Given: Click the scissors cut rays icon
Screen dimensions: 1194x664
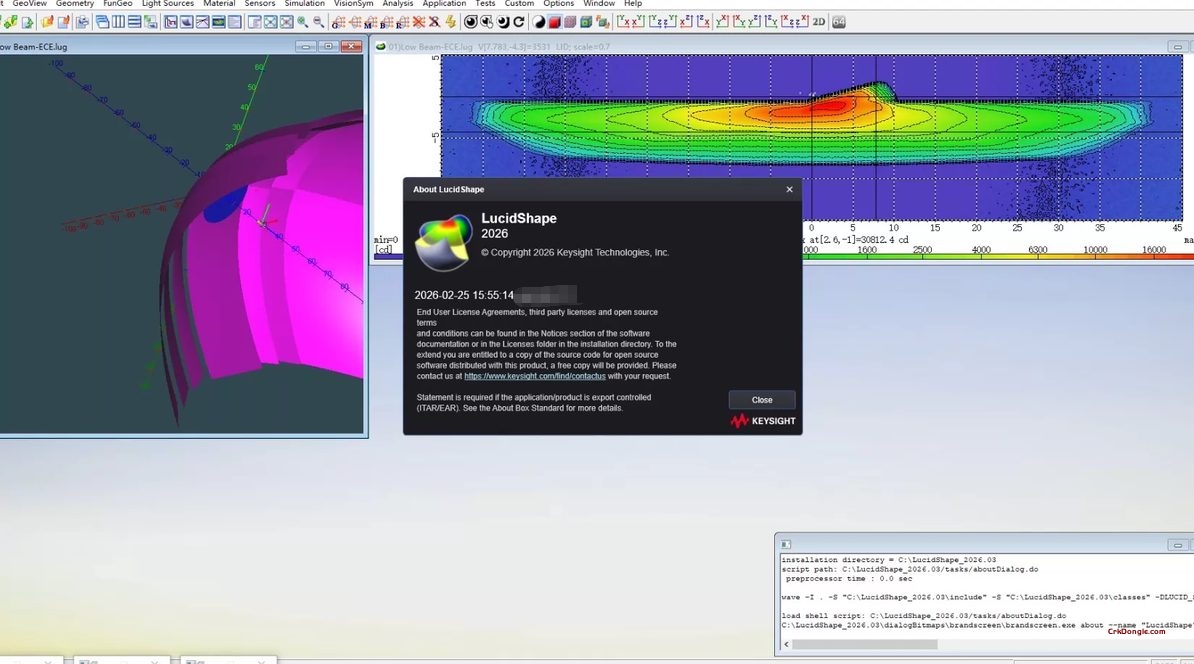Looking at the screenshot, I should coord(434,22).
